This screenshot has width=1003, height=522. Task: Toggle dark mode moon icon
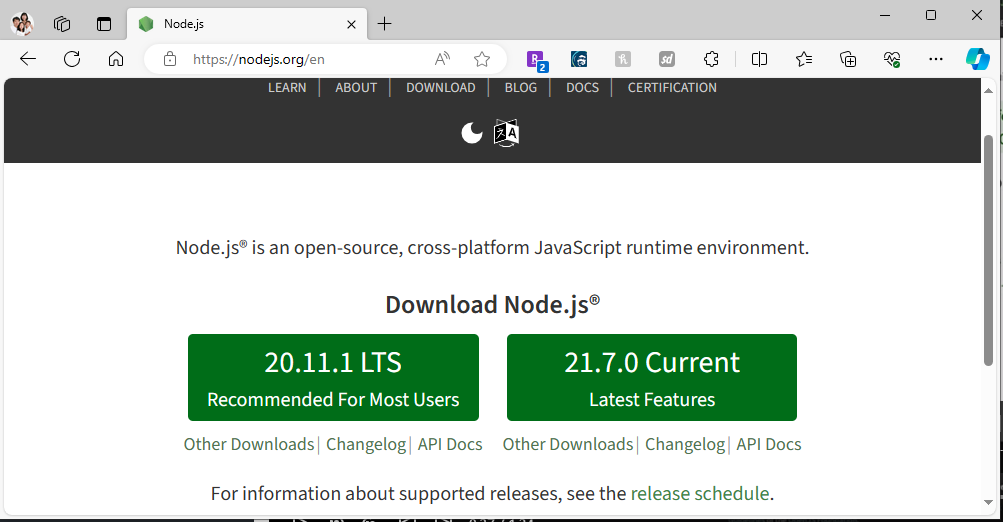pos(472,133)
